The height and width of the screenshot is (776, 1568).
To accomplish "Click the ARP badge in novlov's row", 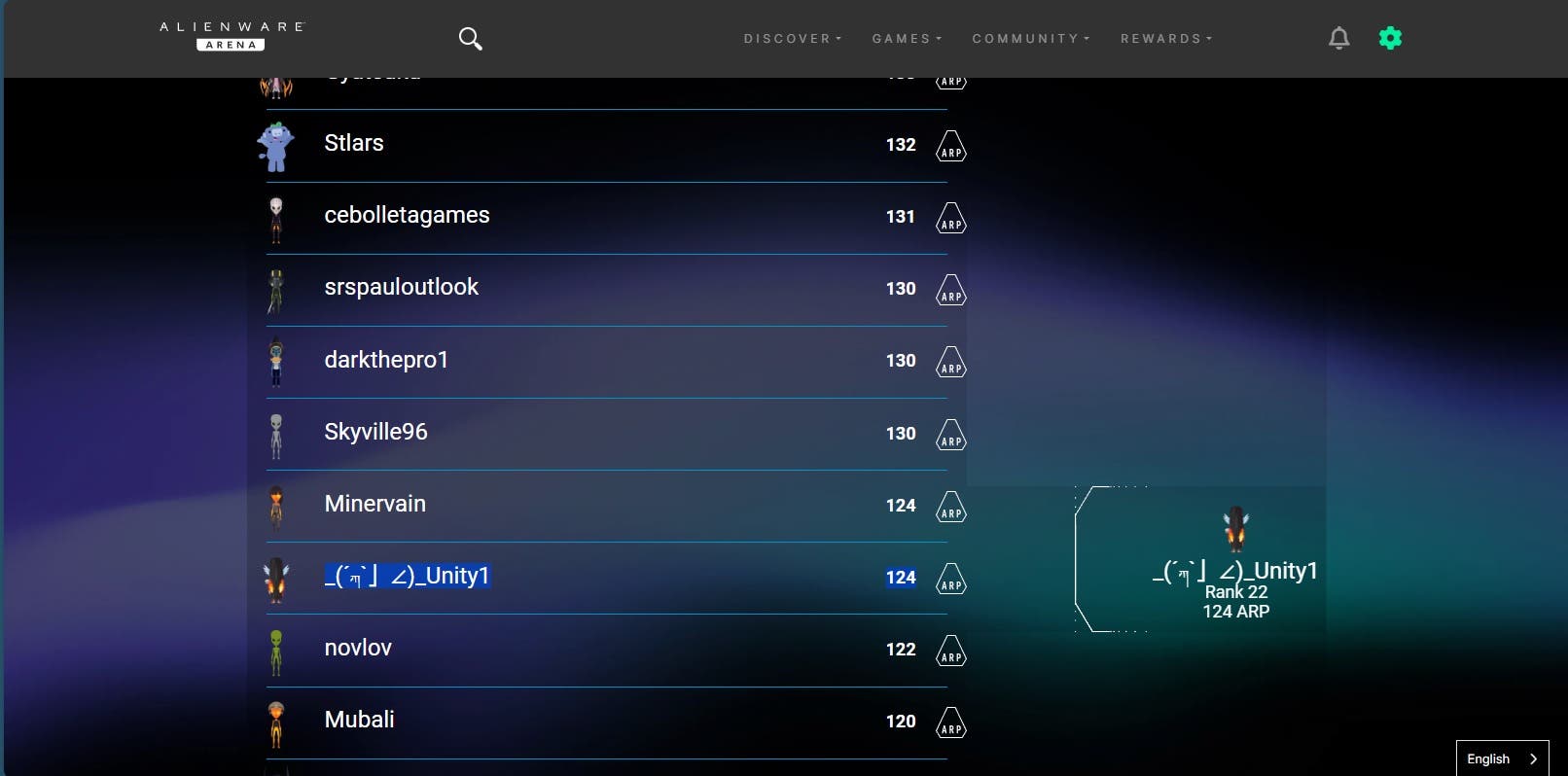I will [x=950, y=651].
